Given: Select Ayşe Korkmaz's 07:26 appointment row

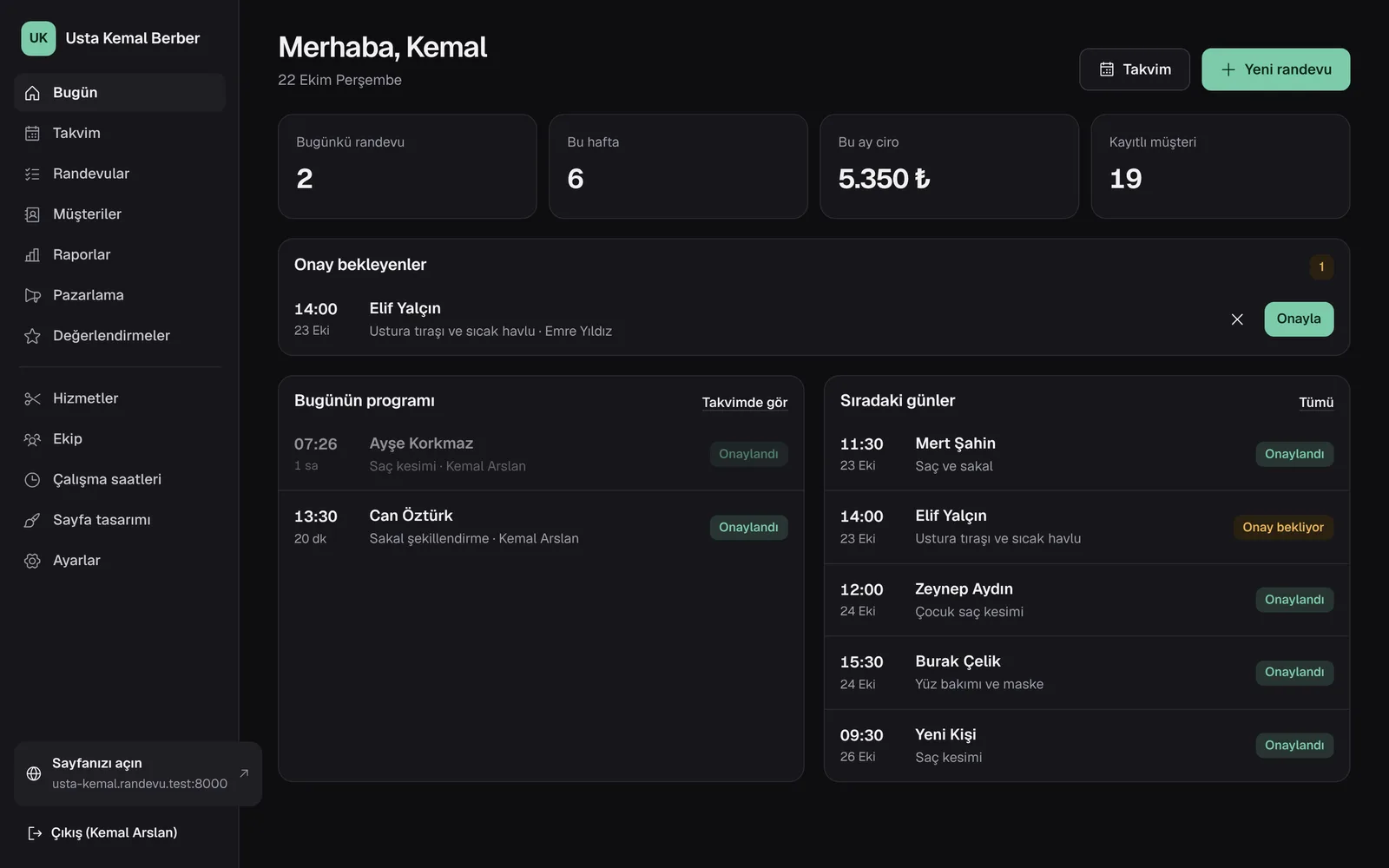Looking at the screenshot, I should [x=541, y=454].
